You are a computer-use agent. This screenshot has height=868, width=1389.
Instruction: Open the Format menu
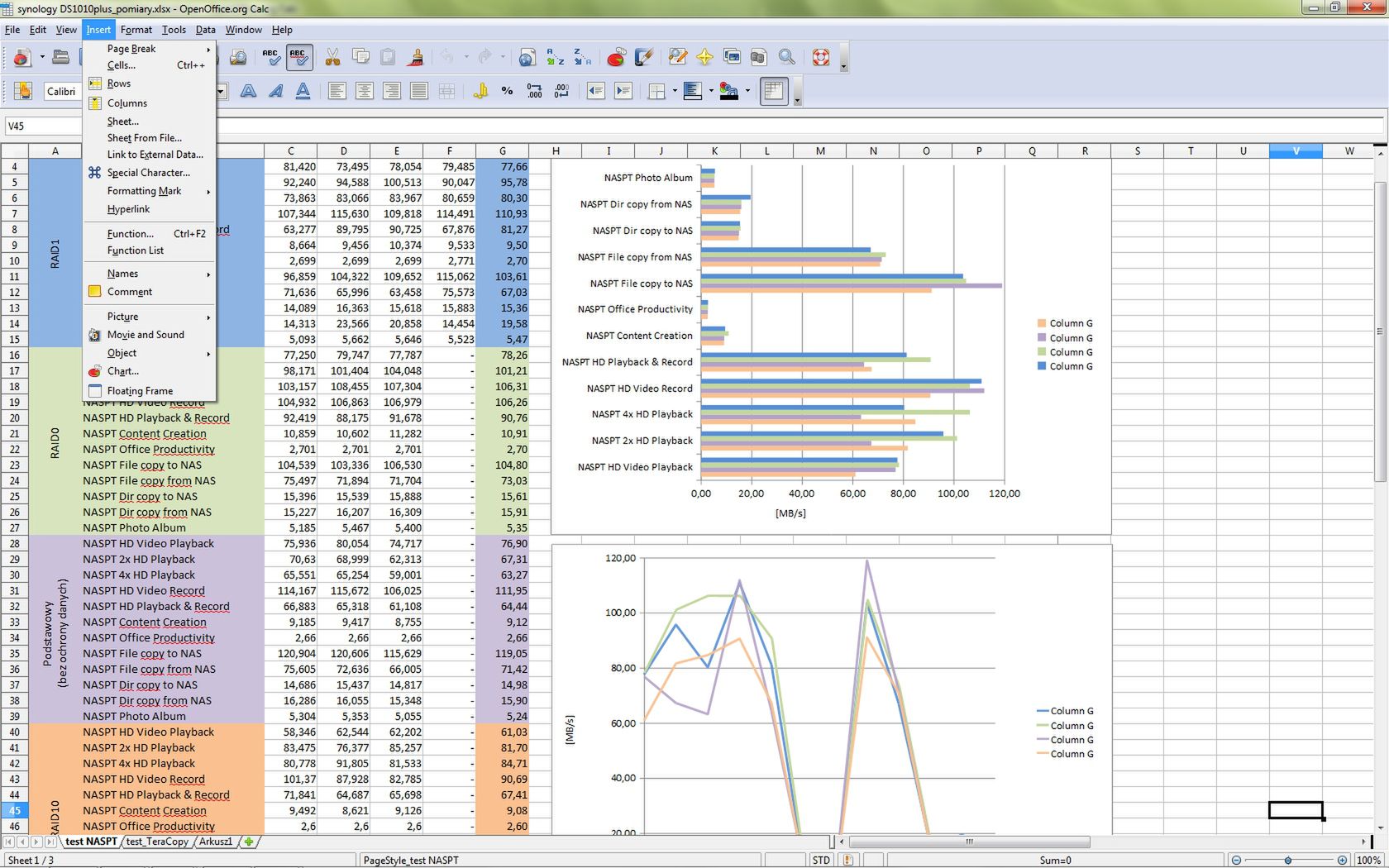[x=136, y=30]
